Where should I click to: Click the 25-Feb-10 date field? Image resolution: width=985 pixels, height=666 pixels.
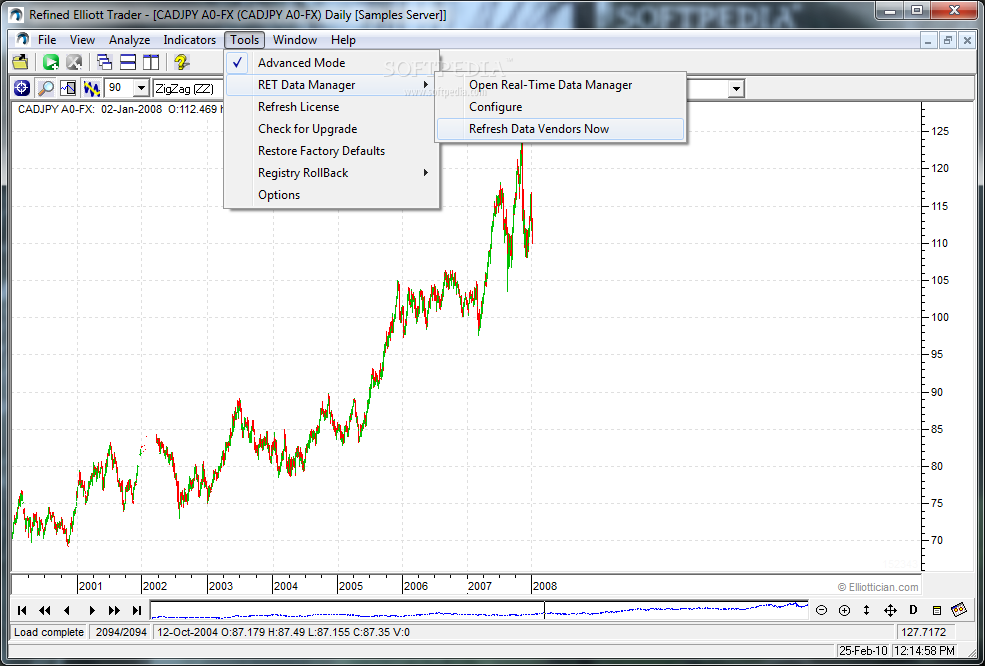863,650
